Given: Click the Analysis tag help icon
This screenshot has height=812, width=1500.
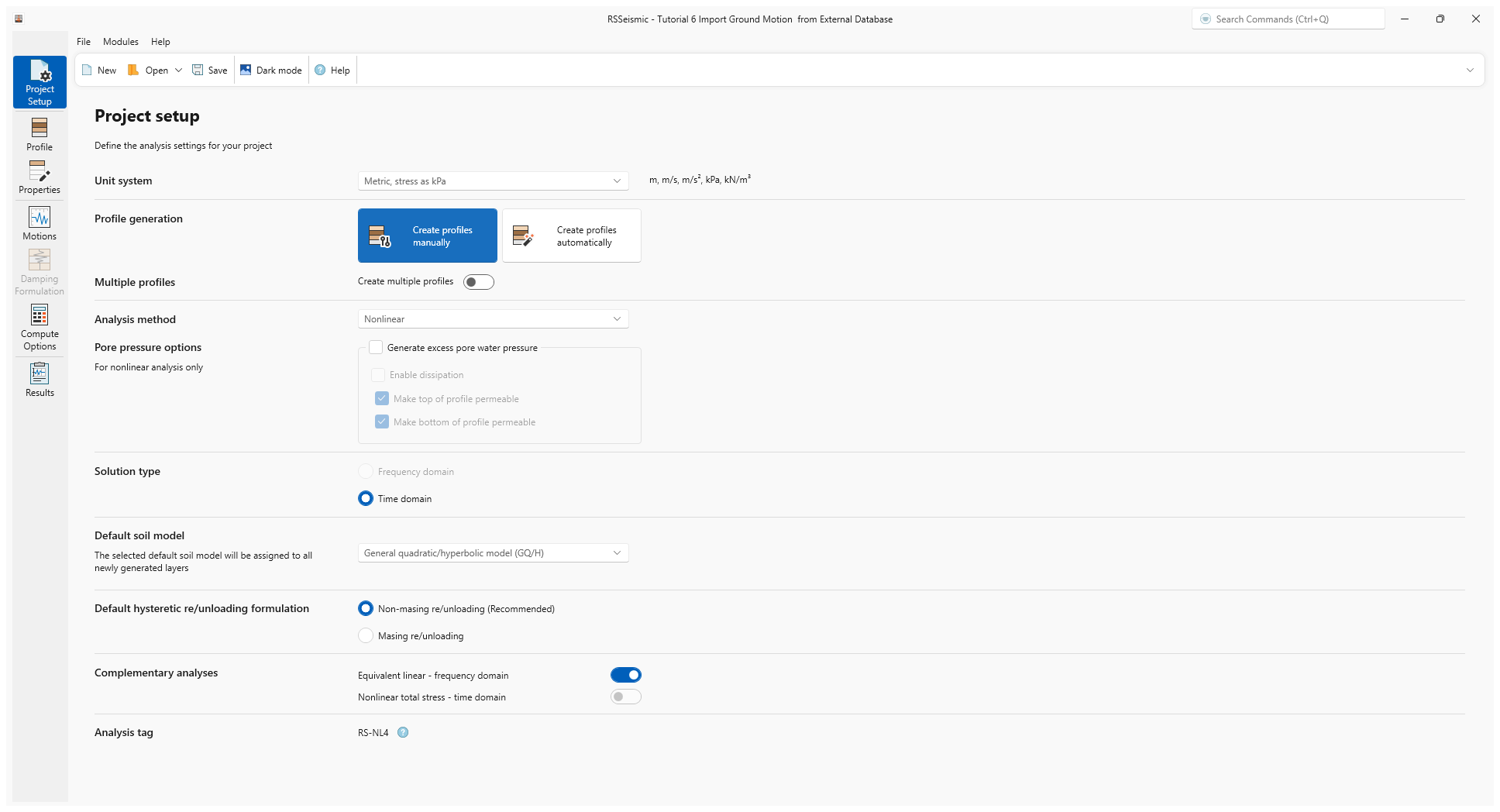Looking at the screenshot, I should click(x=403, y=732).
